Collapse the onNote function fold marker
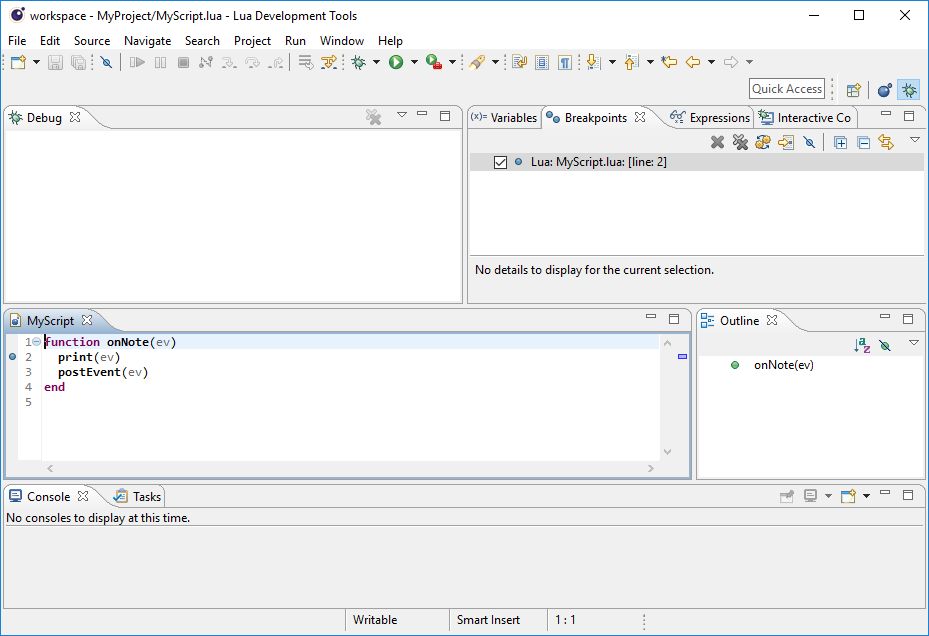The height and width of the screenshot is (636, 929). click(37, 342)
